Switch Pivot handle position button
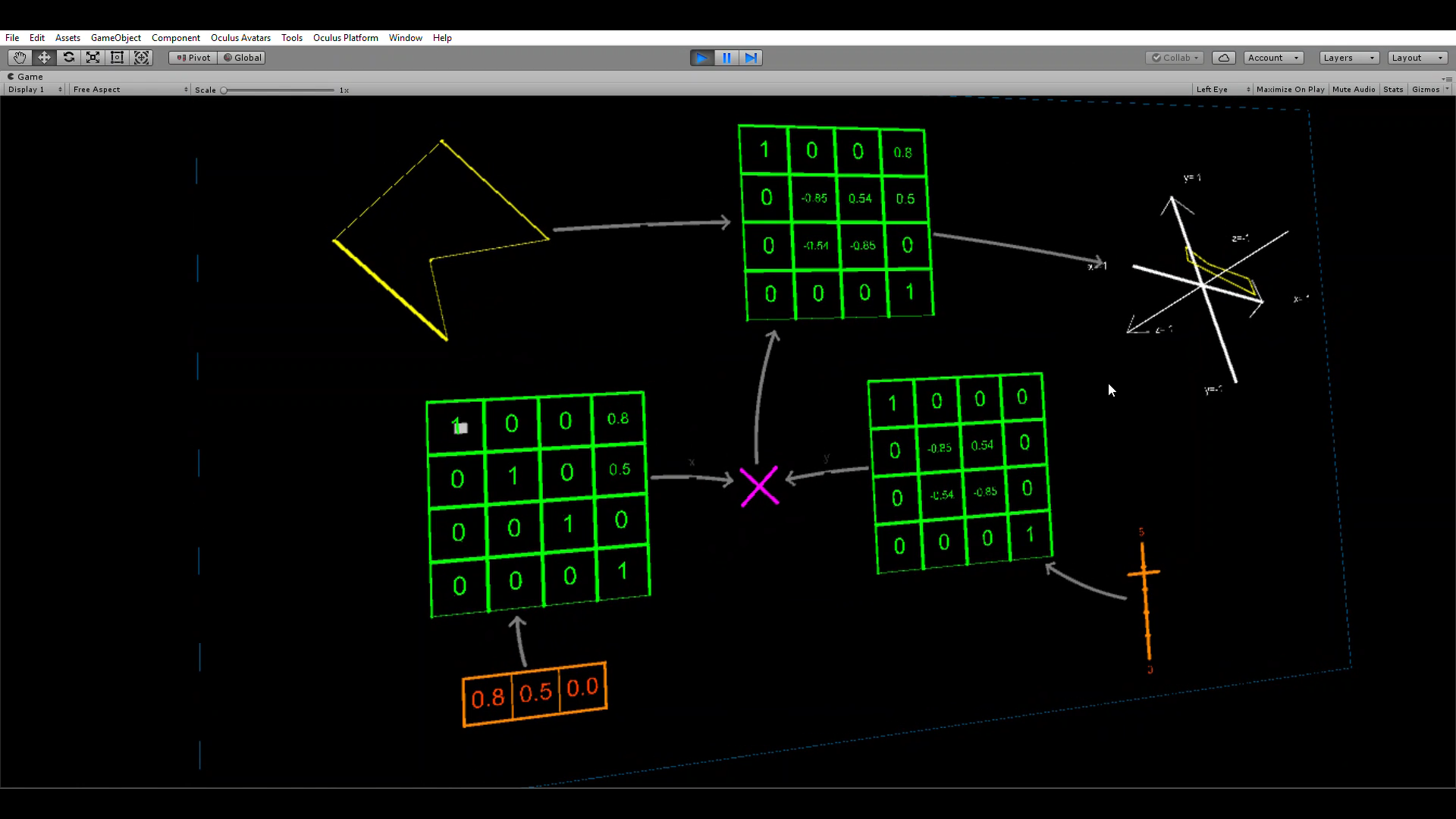 tap(193, 58)
